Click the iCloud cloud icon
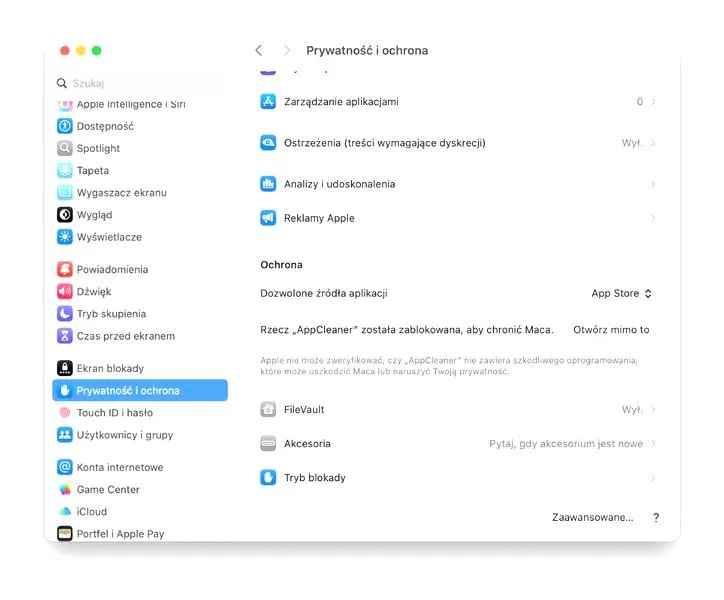This screenshot has height=600, width=724. 65,511
